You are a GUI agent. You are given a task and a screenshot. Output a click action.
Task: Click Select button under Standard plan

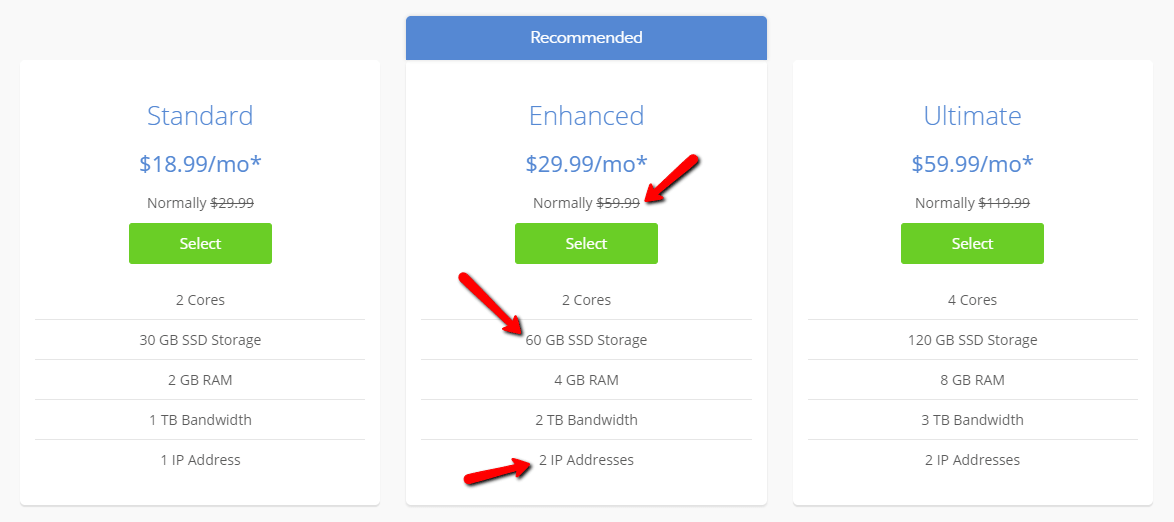coord(200,243)
